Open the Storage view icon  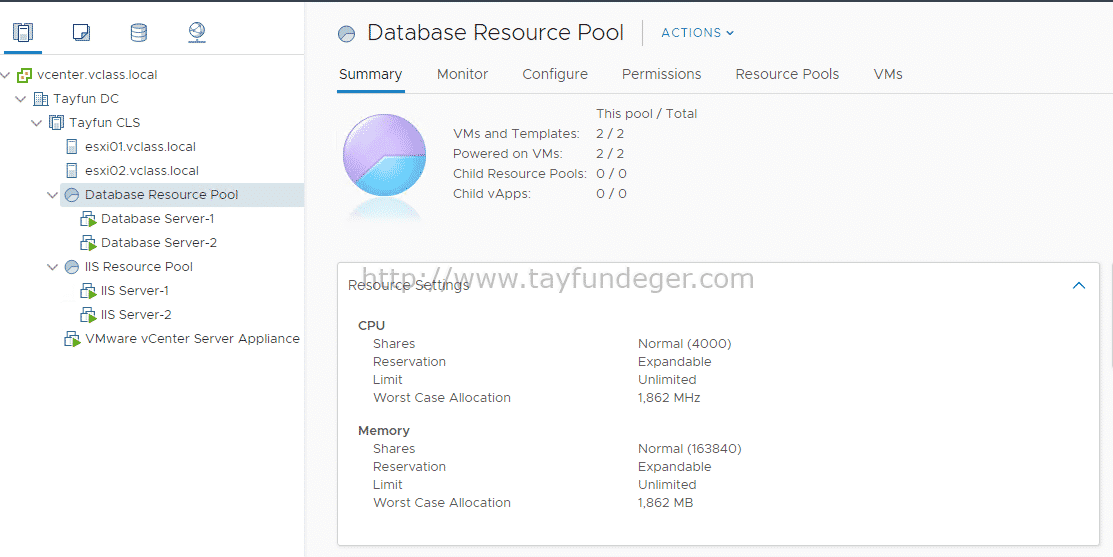[138, 32]
